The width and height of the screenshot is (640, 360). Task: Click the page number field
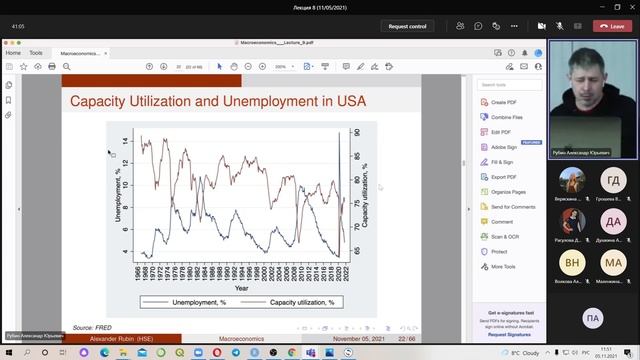coord(179,67)
